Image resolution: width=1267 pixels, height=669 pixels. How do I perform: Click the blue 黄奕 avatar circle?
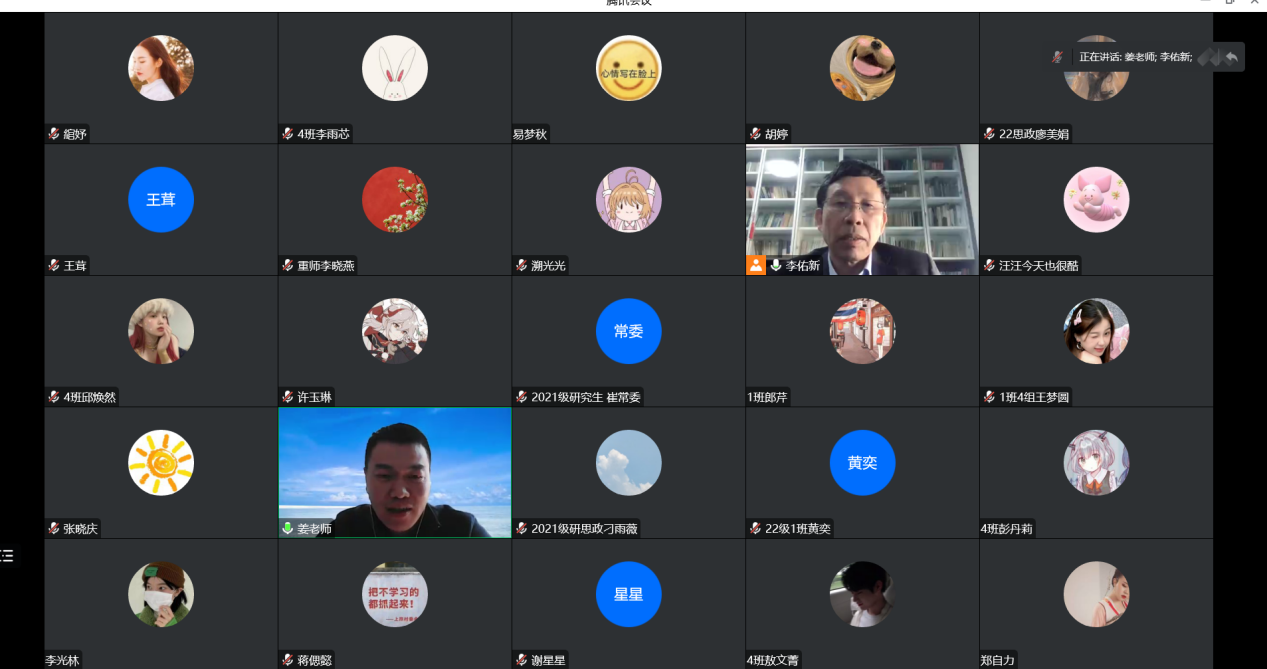click(862, 462)
